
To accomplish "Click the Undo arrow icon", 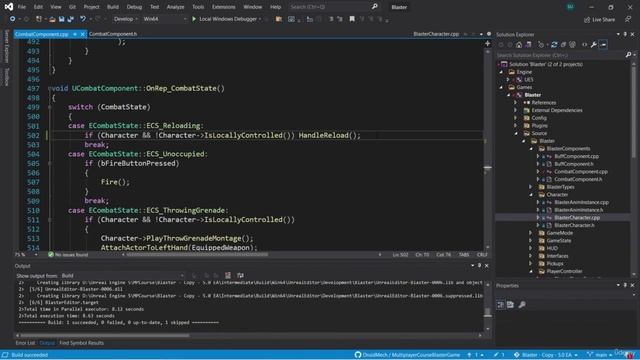I will pyautogui.click(x=83, y=19).
